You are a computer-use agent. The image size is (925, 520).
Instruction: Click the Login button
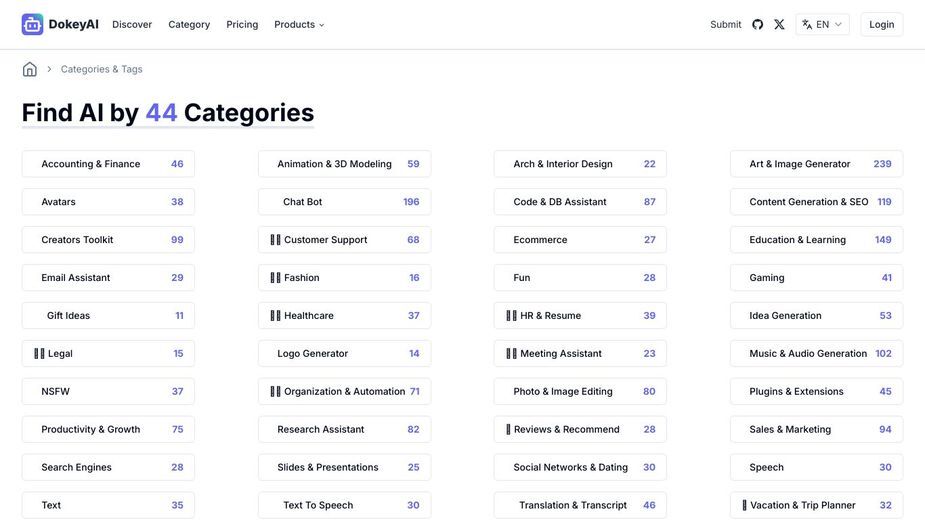881,24
